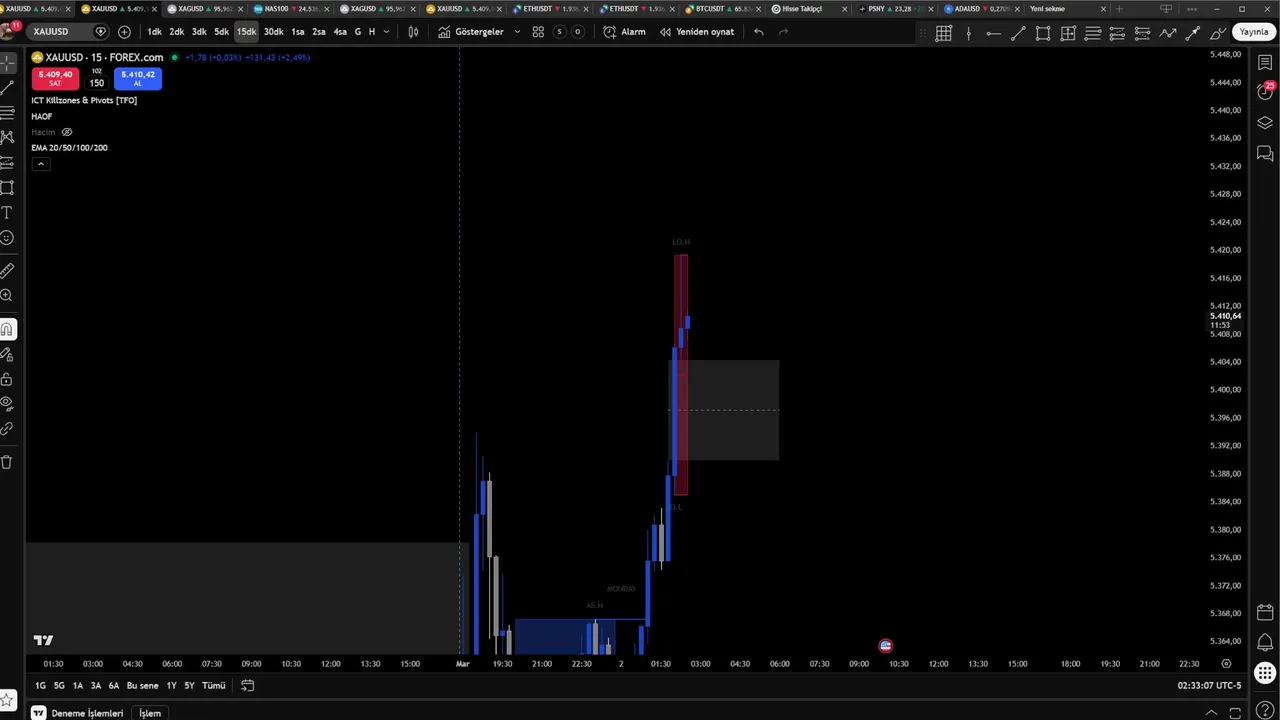Select the crosshair cursor tool

click(7, 63)
